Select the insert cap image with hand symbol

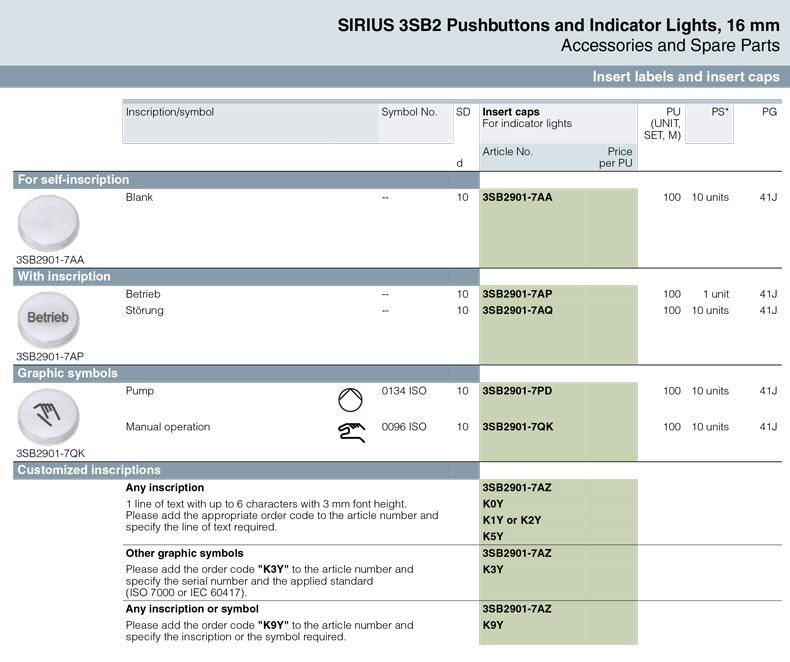[48, 413]
